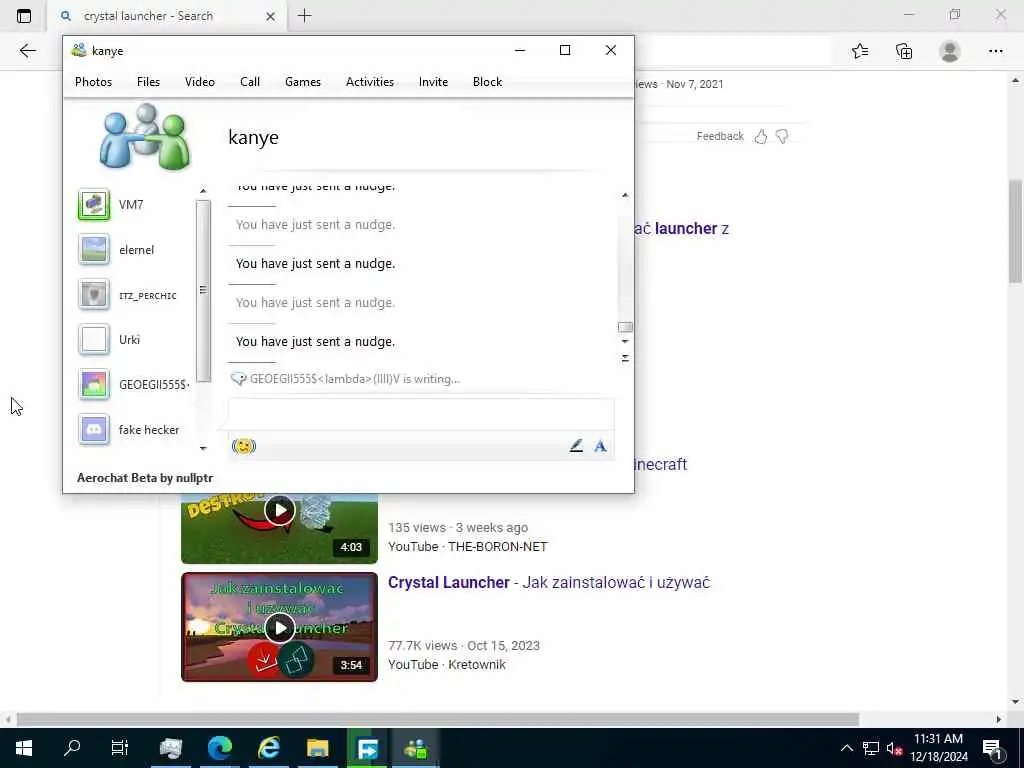The width and height of the screenshot is (1024, 768).
Task: Select the fake hecker Discord avatar
Action: [x=94, y=430]
